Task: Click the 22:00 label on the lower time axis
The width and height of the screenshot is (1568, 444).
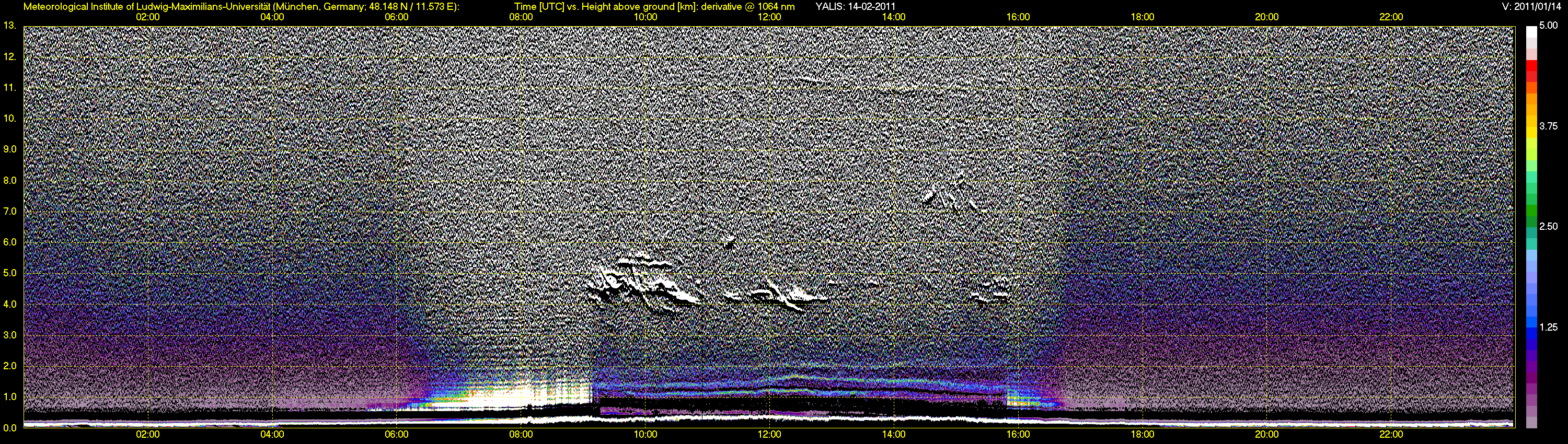Action: pos(1391,435)
